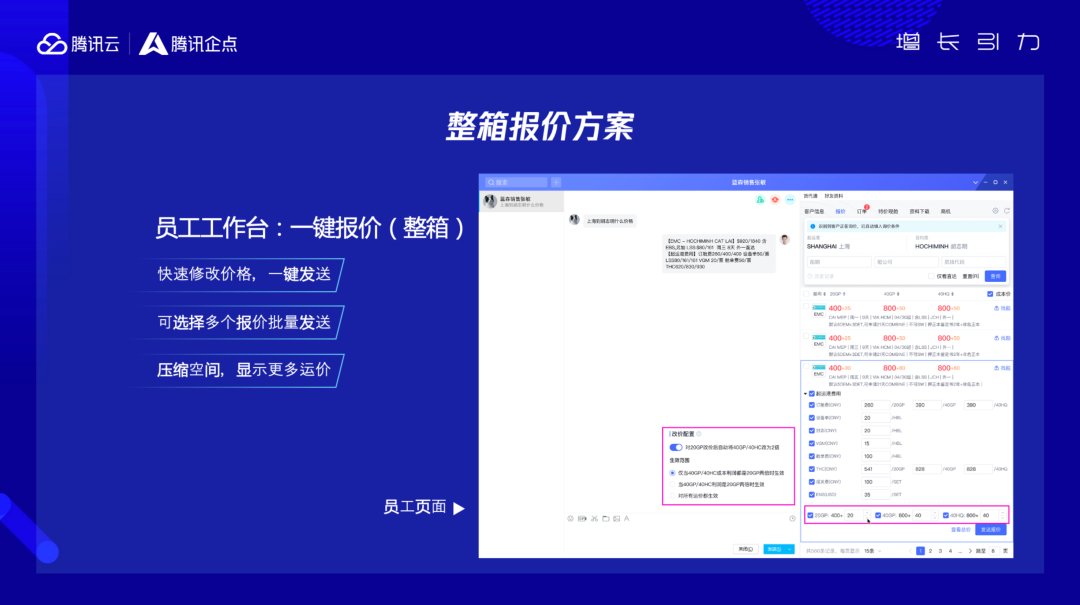Toggle the 成本价 checkbox

point(990,294)
